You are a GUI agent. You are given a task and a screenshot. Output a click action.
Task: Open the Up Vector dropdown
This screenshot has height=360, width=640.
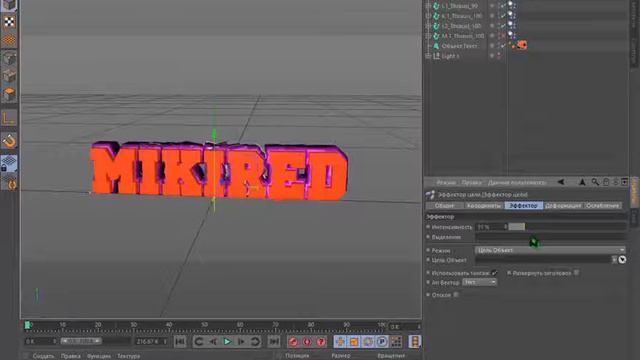tap(480, 282)
